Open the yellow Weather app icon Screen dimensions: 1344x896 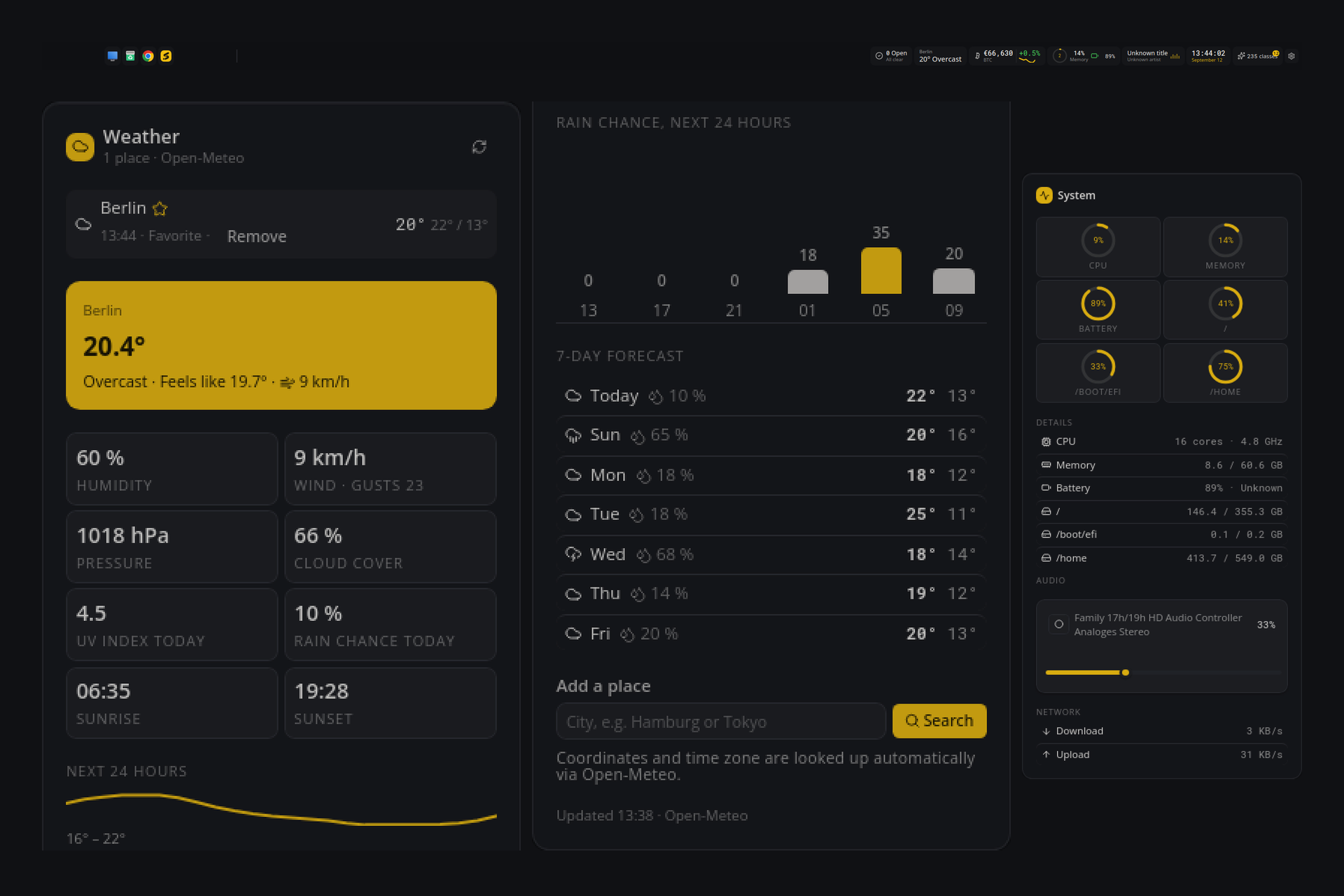pyautogui.click(x=80, y=147)
